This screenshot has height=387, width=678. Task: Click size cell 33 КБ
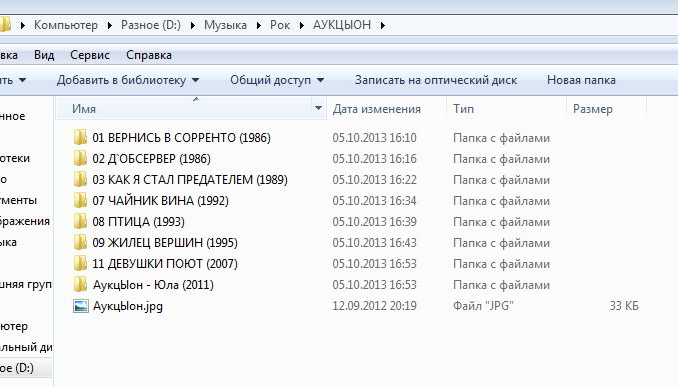click(x=624, y=306)
